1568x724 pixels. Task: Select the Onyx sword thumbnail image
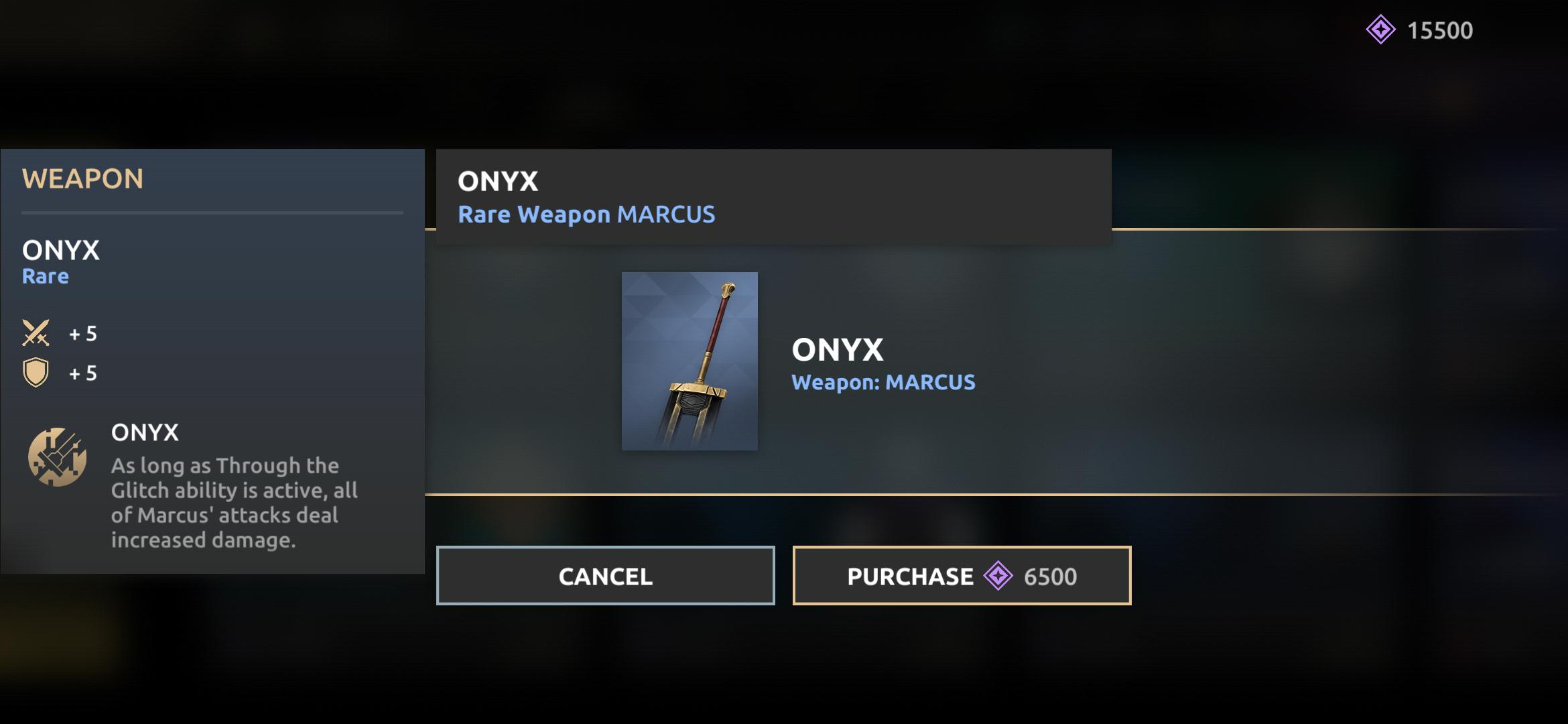click(690, 361)
